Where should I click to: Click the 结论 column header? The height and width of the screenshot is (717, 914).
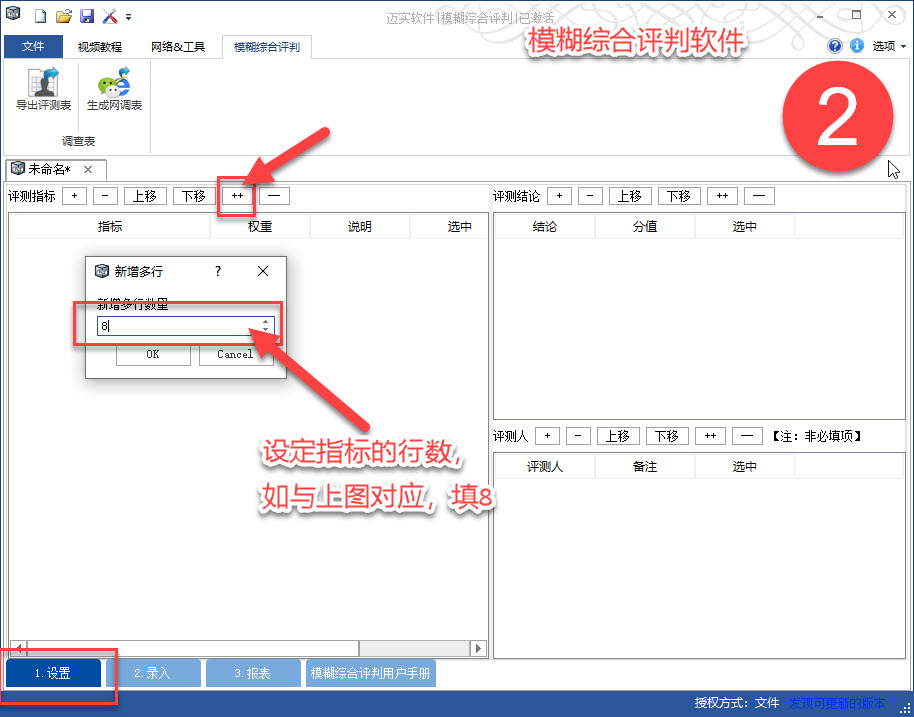point(544,227)
